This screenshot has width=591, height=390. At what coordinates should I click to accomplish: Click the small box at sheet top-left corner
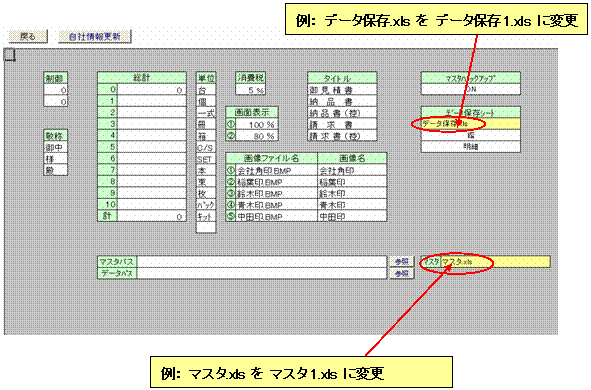pos(9,55)
